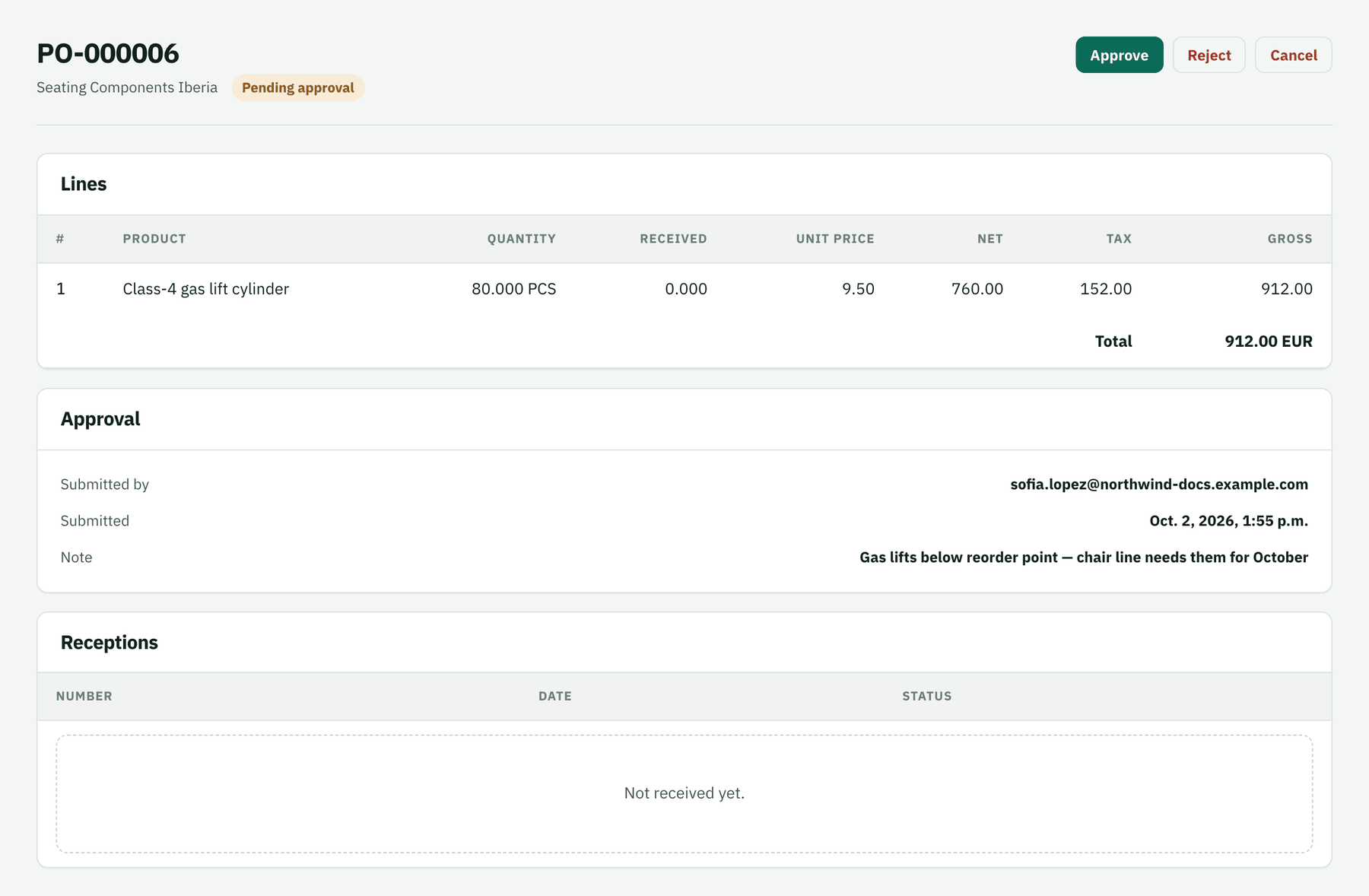Click the TAX column header
1369x896 pixels.
[x=1119, y=239]
